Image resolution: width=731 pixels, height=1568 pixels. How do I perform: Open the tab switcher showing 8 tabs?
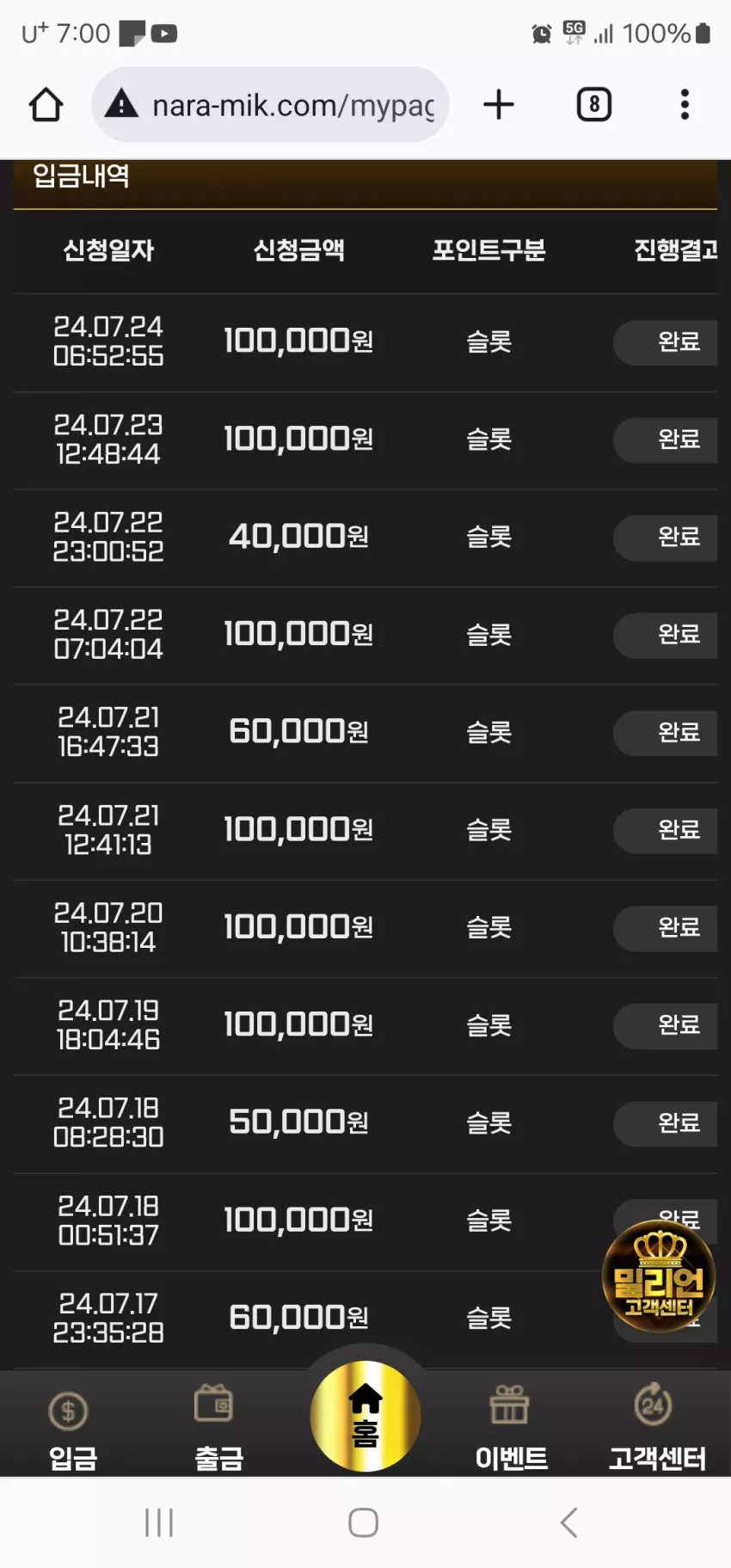pyautogui.click(x=594, y=105)
